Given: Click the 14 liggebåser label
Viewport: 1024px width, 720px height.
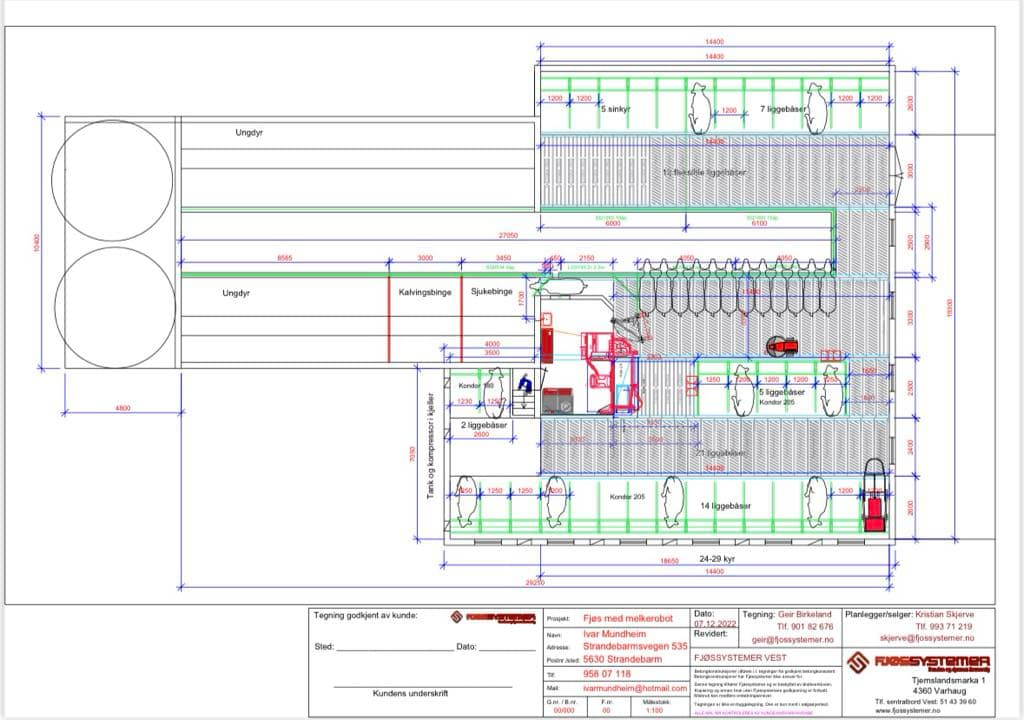Looking at the screenshot, I should (725, 506).
